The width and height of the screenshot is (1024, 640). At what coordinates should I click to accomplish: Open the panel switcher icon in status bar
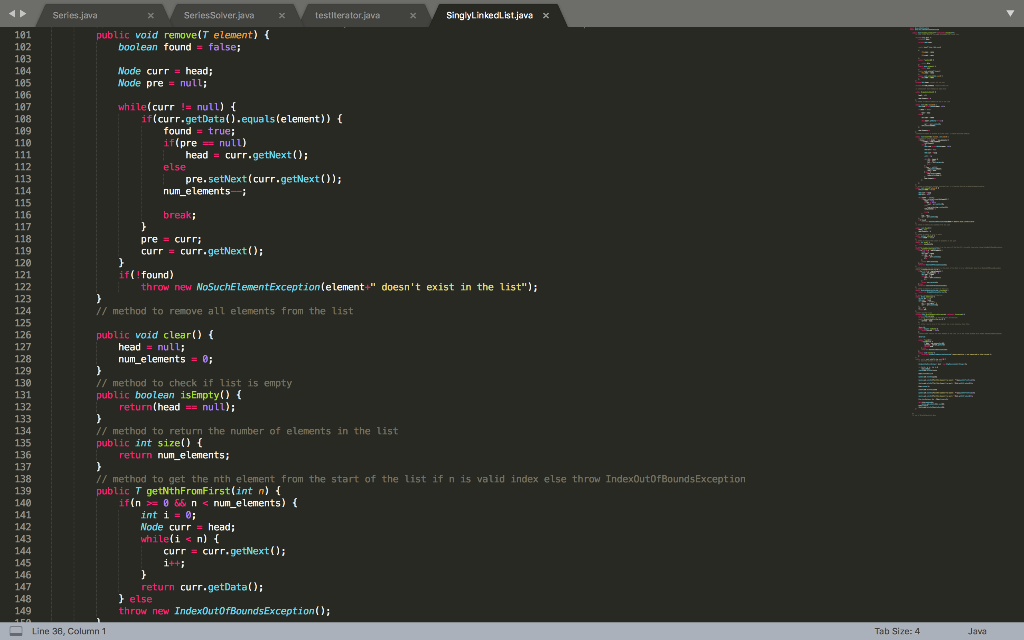(x=15, y=631)
